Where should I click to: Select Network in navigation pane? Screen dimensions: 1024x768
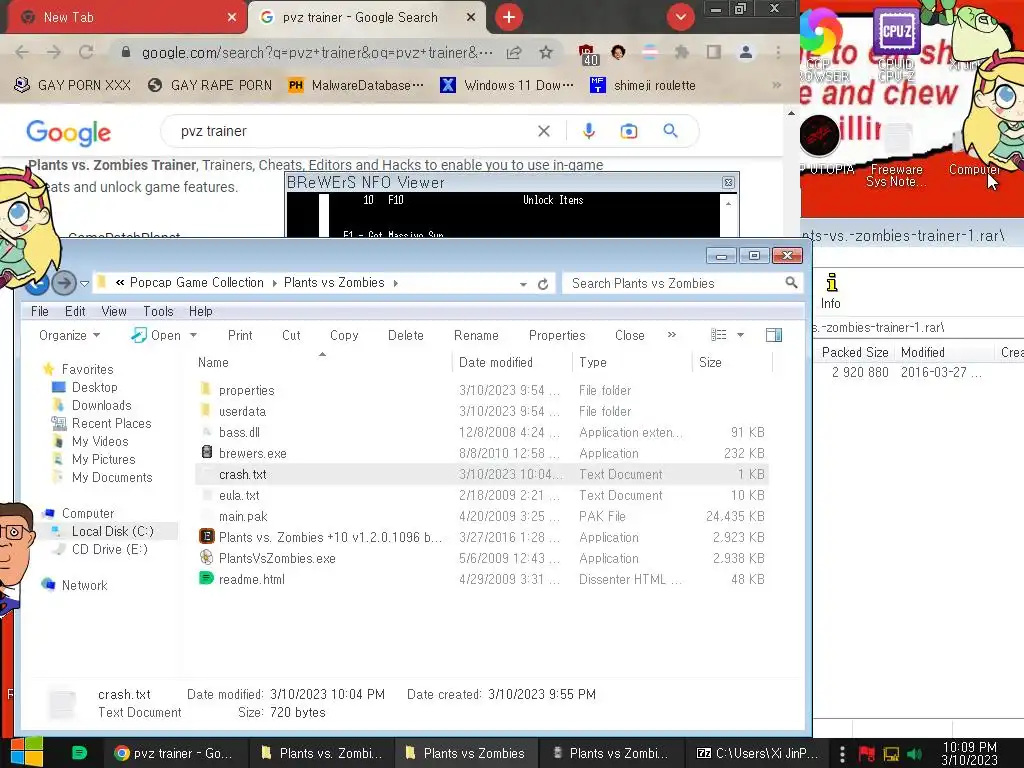point(84,585)
